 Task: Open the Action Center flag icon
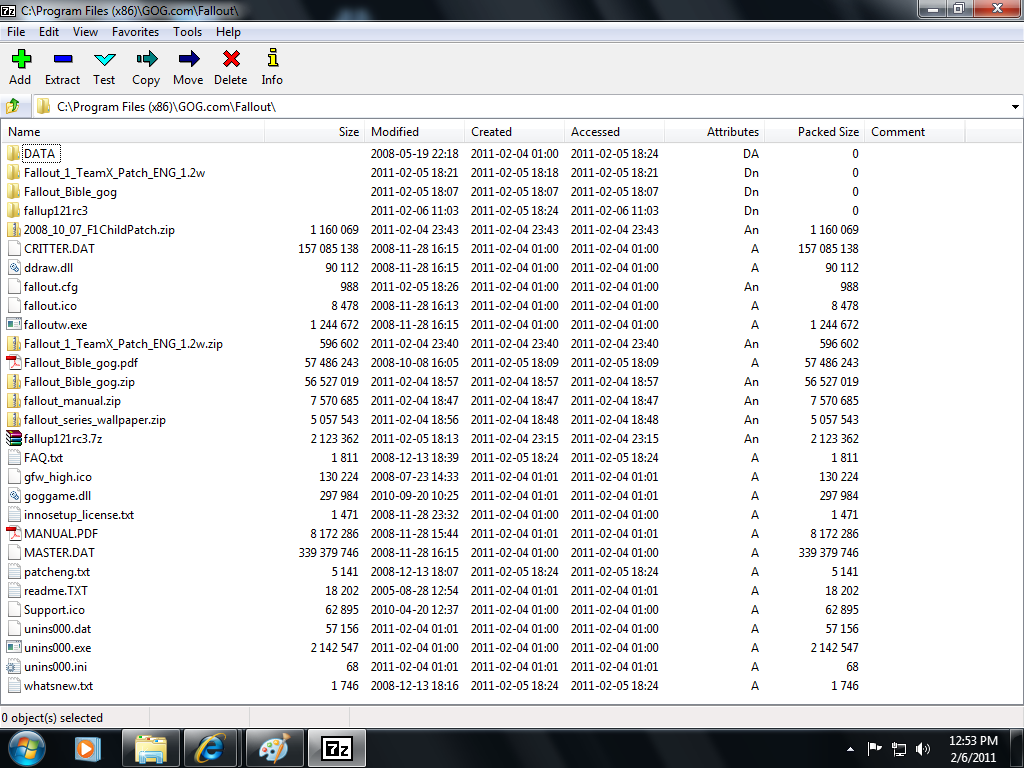(x=875, y=749)
